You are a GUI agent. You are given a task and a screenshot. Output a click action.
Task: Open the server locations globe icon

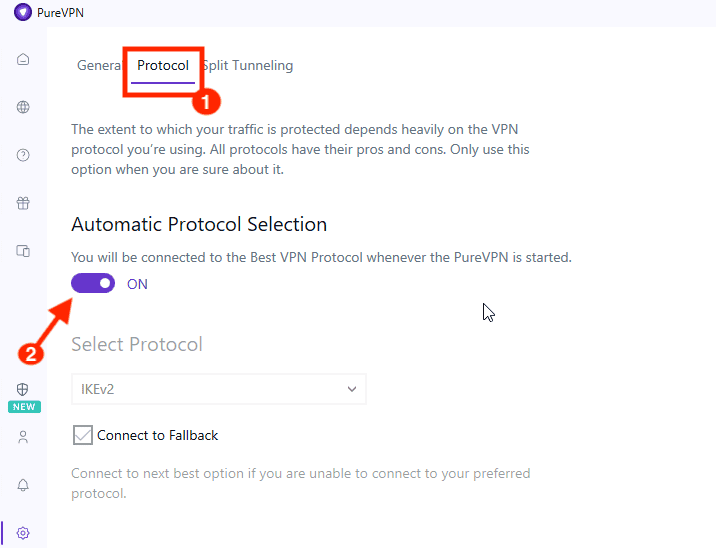pyautogui.click(x=23, y=107)
